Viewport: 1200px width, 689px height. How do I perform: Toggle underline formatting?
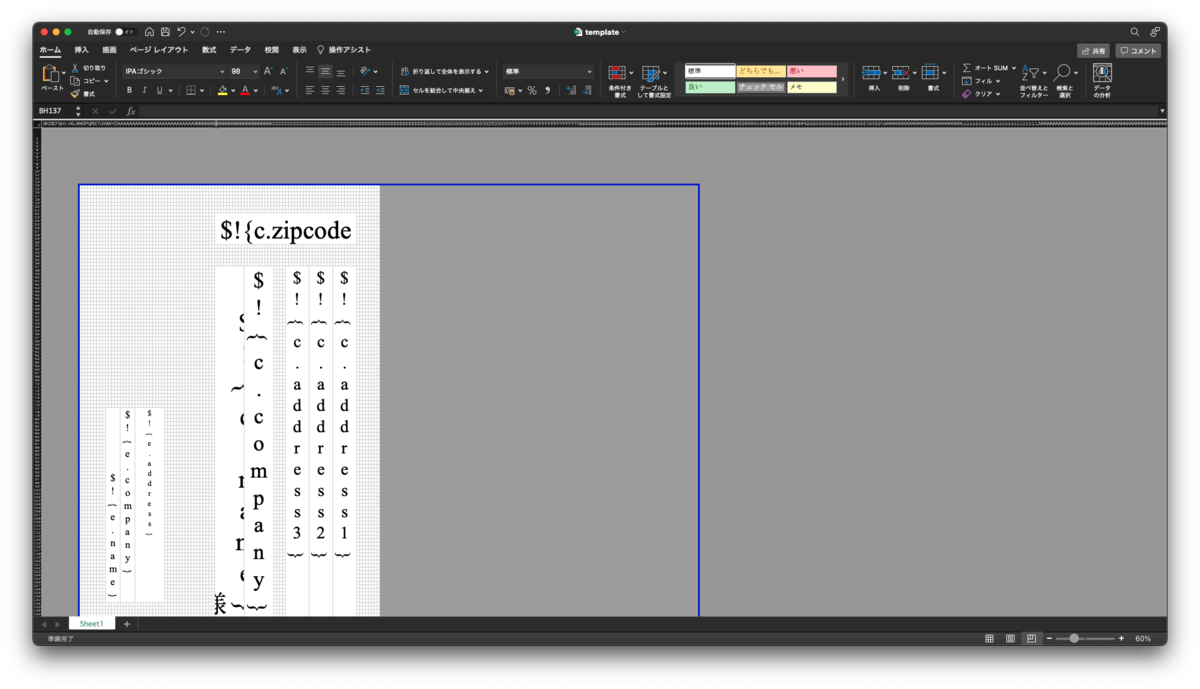(x=159, y=90)
